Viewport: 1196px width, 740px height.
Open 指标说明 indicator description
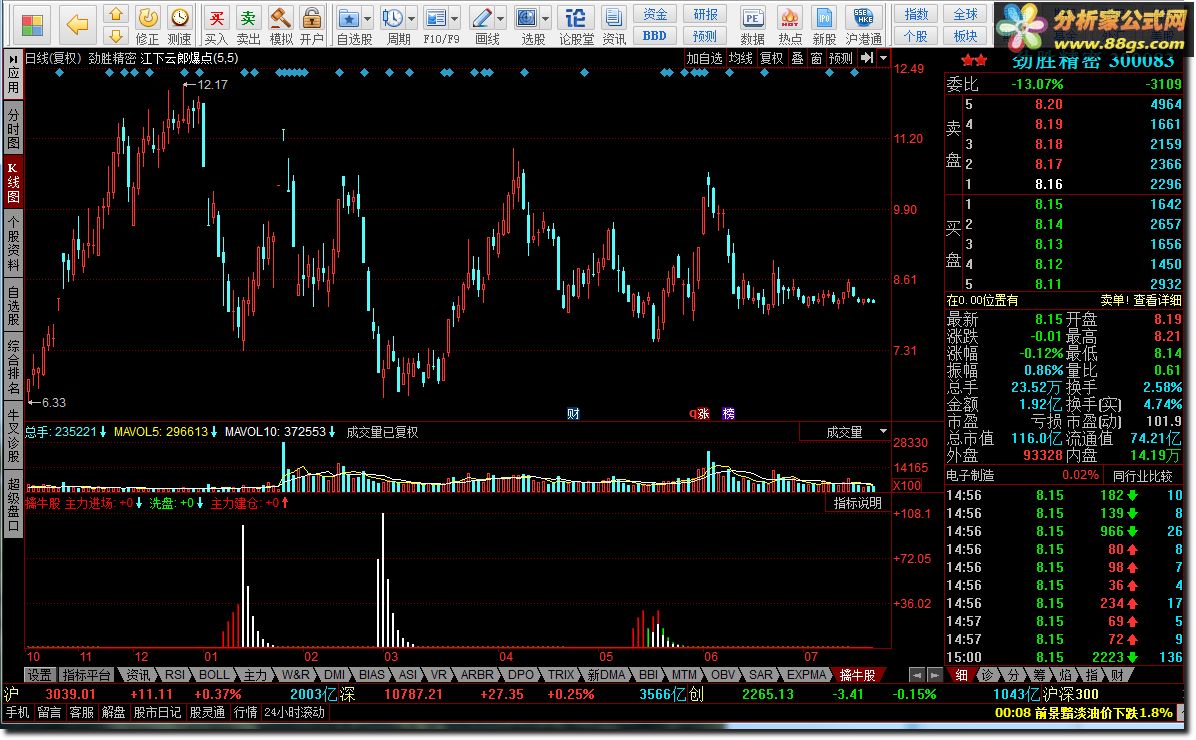[857, 503]
